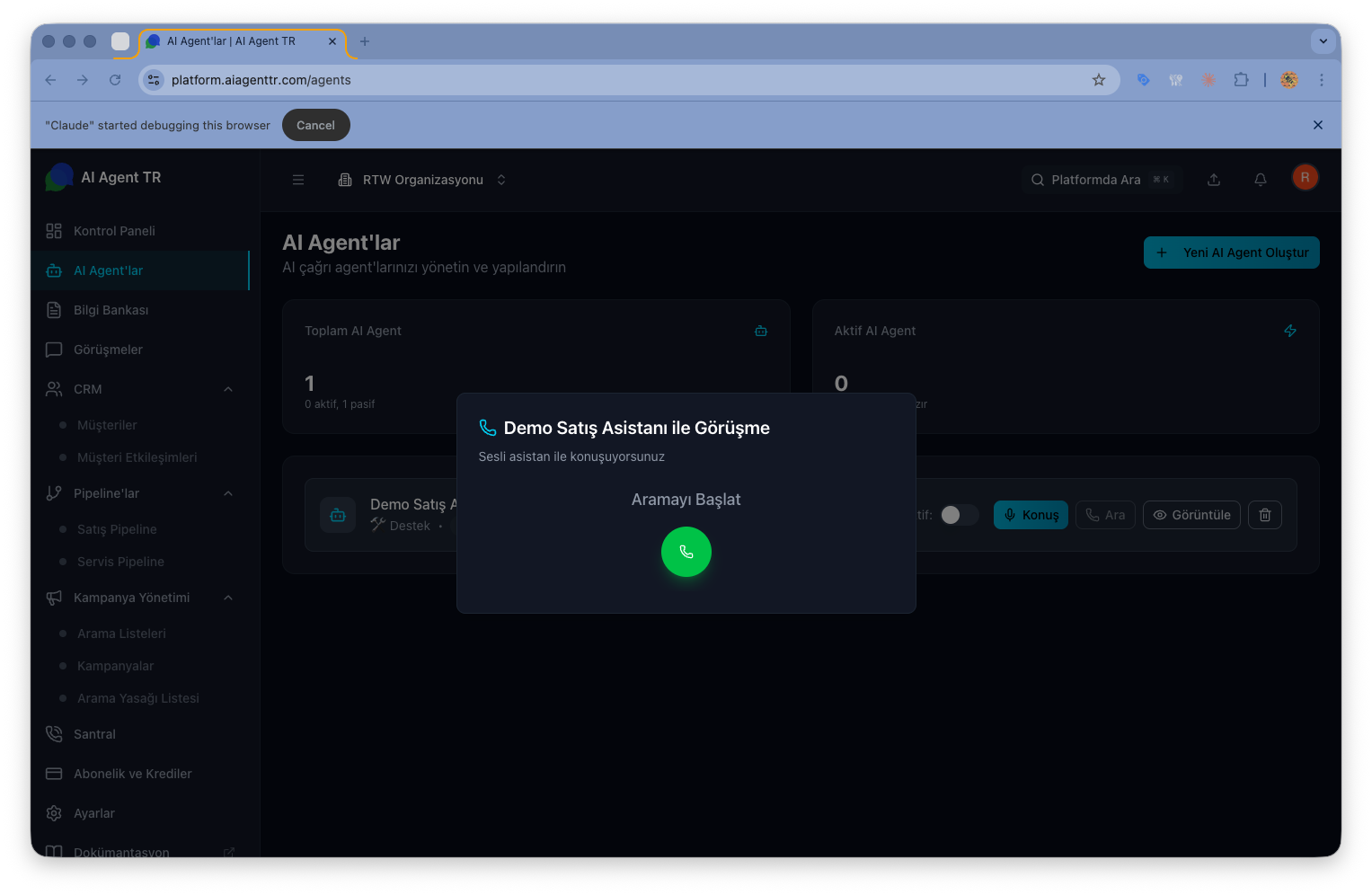
Task: Click the Kontrol Paneli grid icon
Action: point(54,231)
